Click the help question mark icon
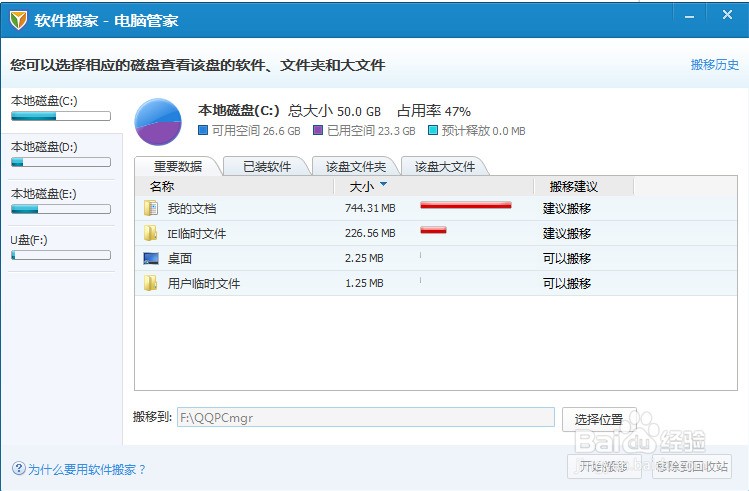Image resolution: width=749 pixels, height=491 pixels. 18,468
